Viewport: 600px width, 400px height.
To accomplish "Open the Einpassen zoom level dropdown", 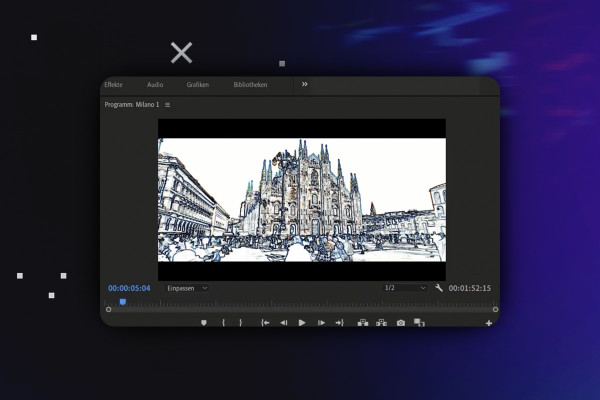I will click(x=186, y=288).
